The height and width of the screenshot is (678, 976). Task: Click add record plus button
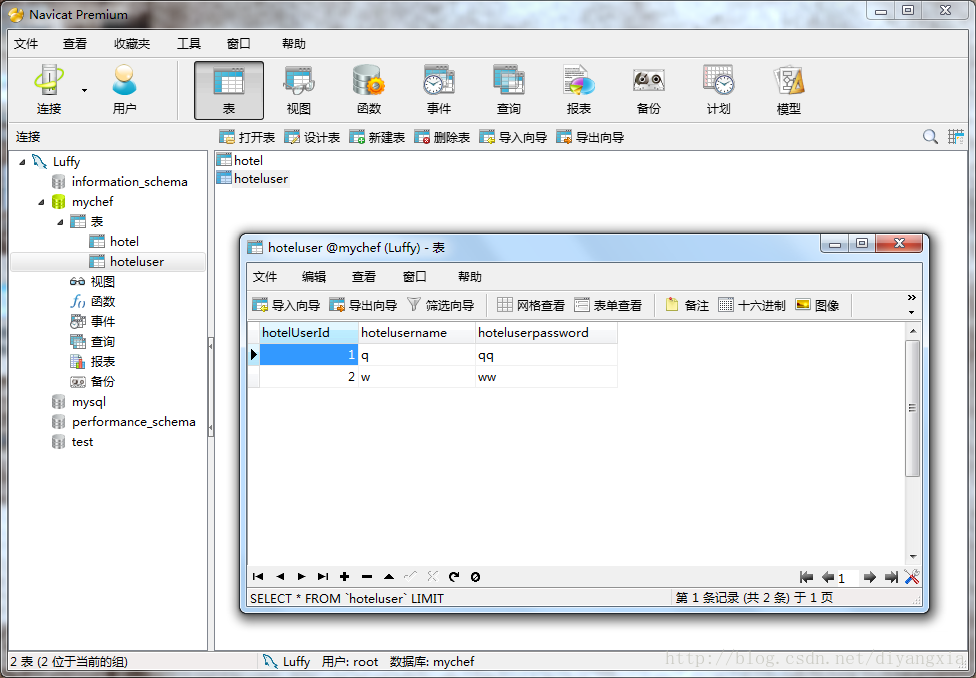coord(344,577)
